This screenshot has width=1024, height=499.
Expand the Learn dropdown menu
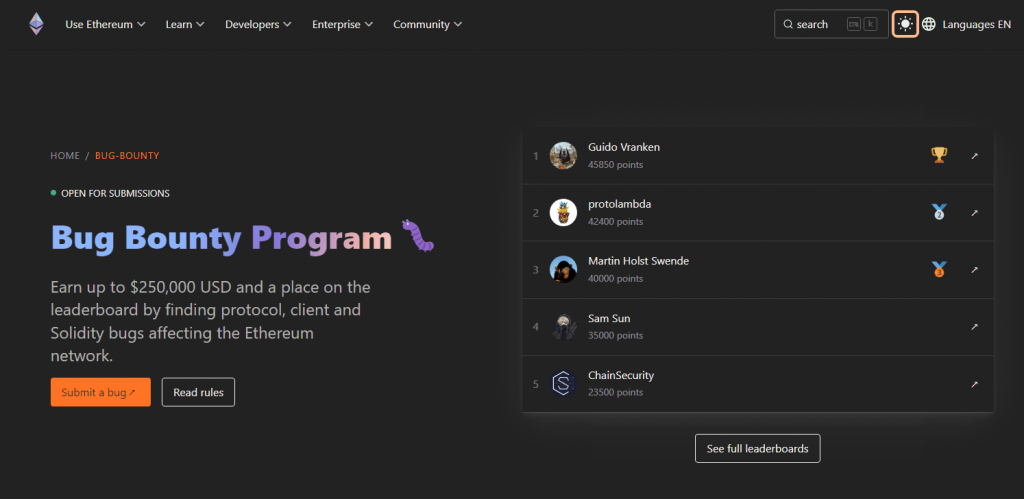pyautogui.click(x=185, y=24)
